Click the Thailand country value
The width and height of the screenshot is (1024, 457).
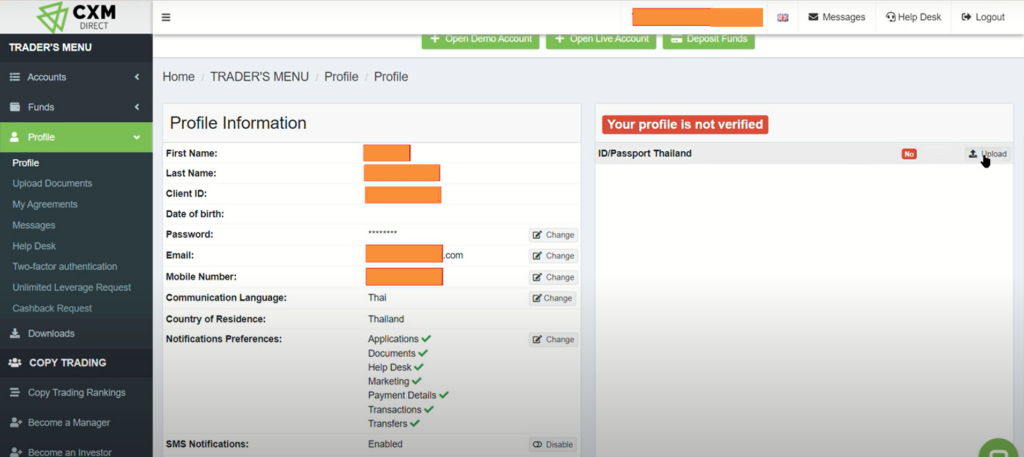(386, 319)
